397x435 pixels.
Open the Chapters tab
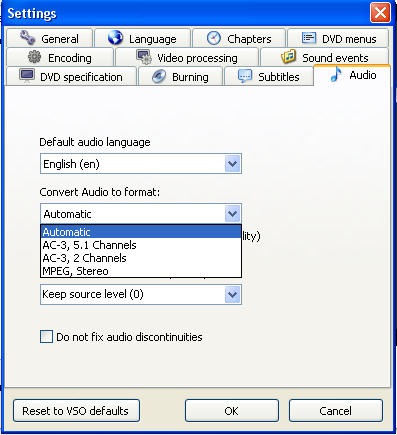(239, 38)
